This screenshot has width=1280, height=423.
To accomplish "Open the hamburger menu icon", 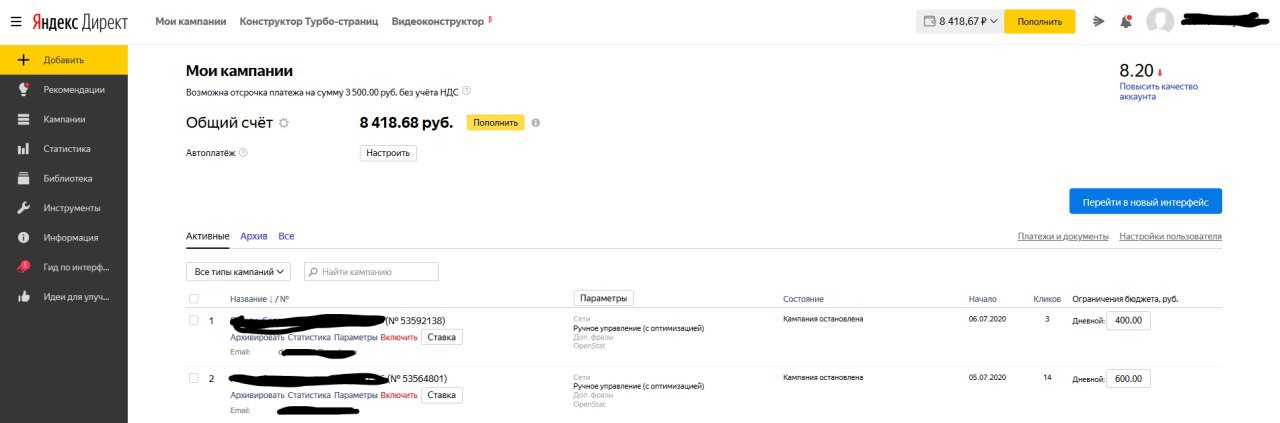I will click(16, 21).
